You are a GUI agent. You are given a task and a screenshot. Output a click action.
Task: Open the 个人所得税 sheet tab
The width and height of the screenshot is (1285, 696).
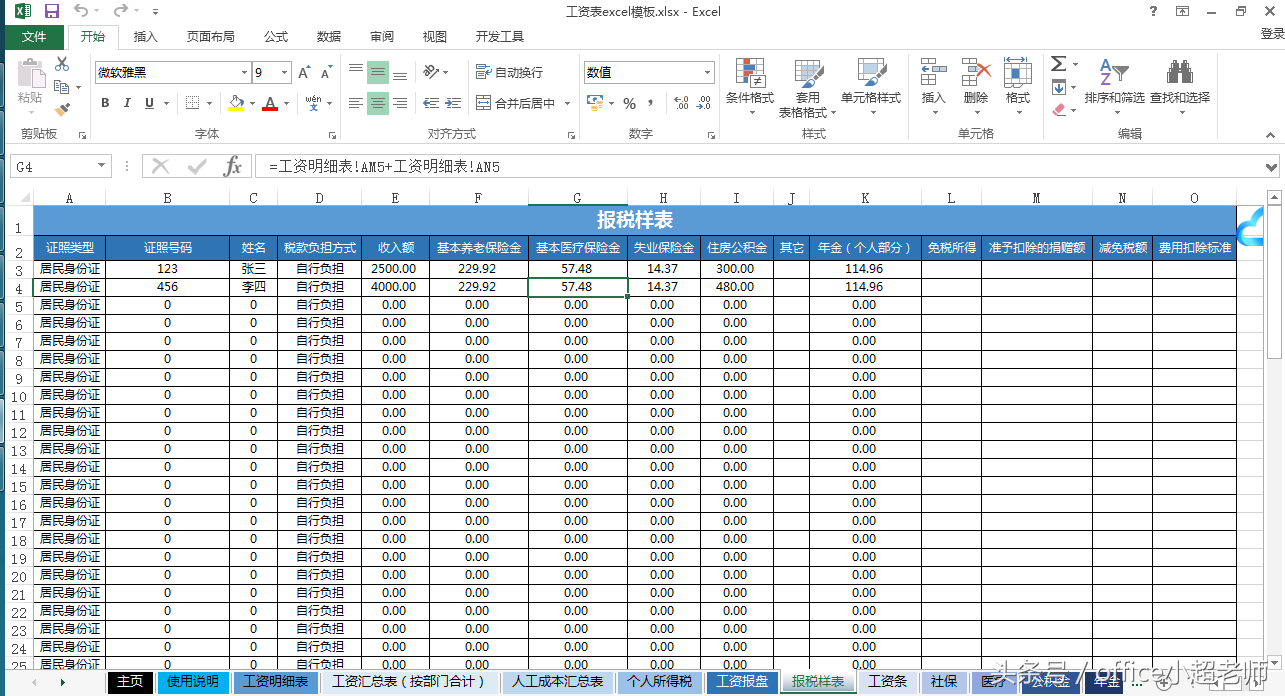(660, 682)
